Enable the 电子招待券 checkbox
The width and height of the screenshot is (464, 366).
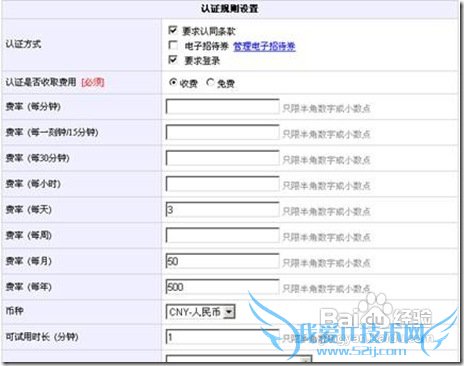(x=173, y=45)
